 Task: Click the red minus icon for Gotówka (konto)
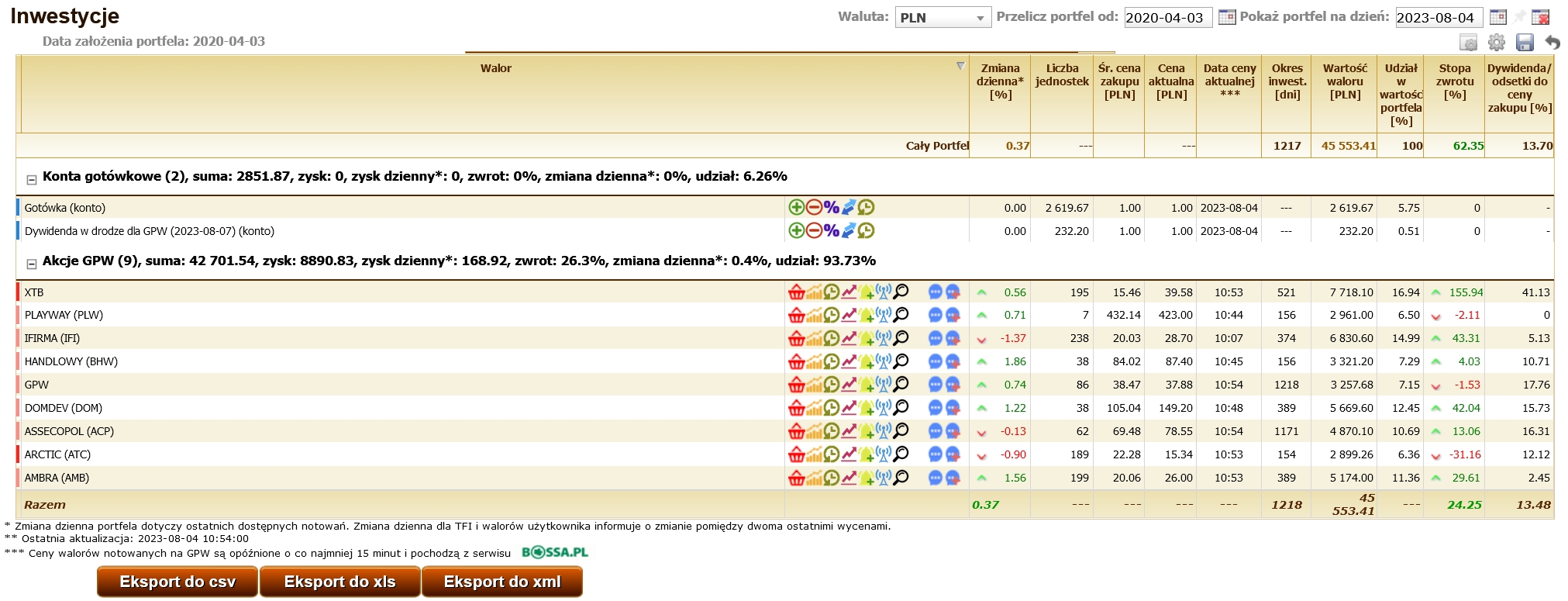pyautogui.click(x=814, y=207)
